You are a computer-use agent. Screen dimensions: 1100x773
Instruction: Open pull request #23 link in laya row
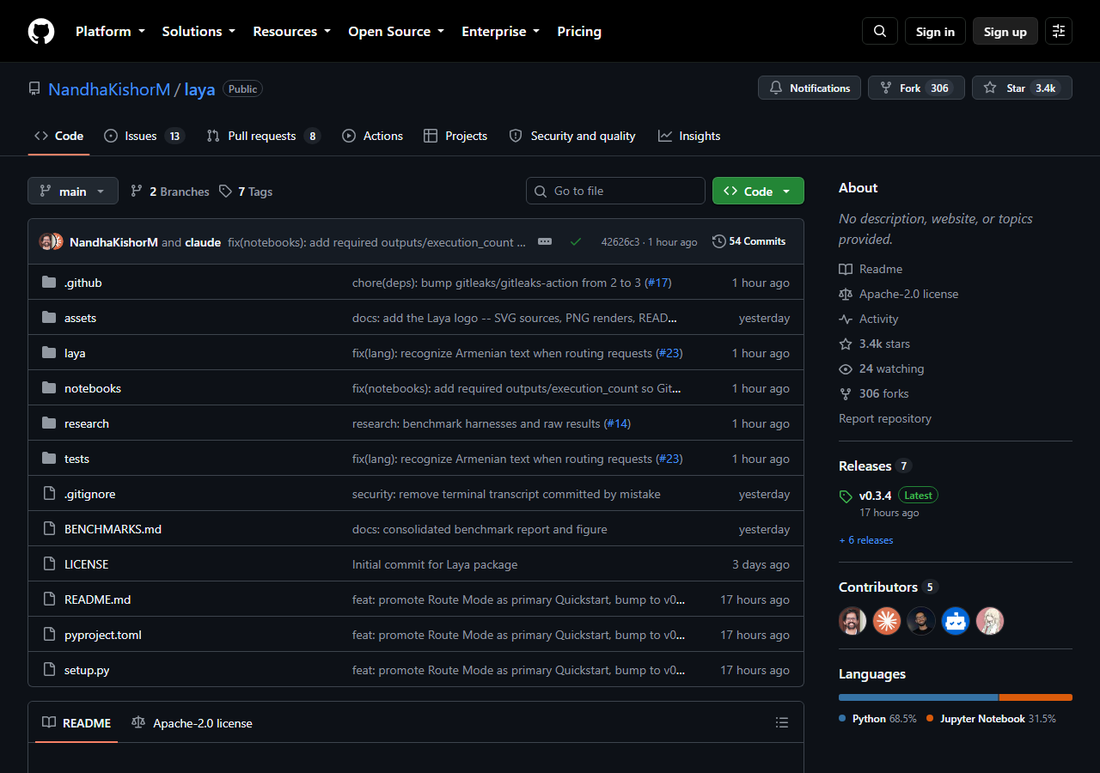669,353
